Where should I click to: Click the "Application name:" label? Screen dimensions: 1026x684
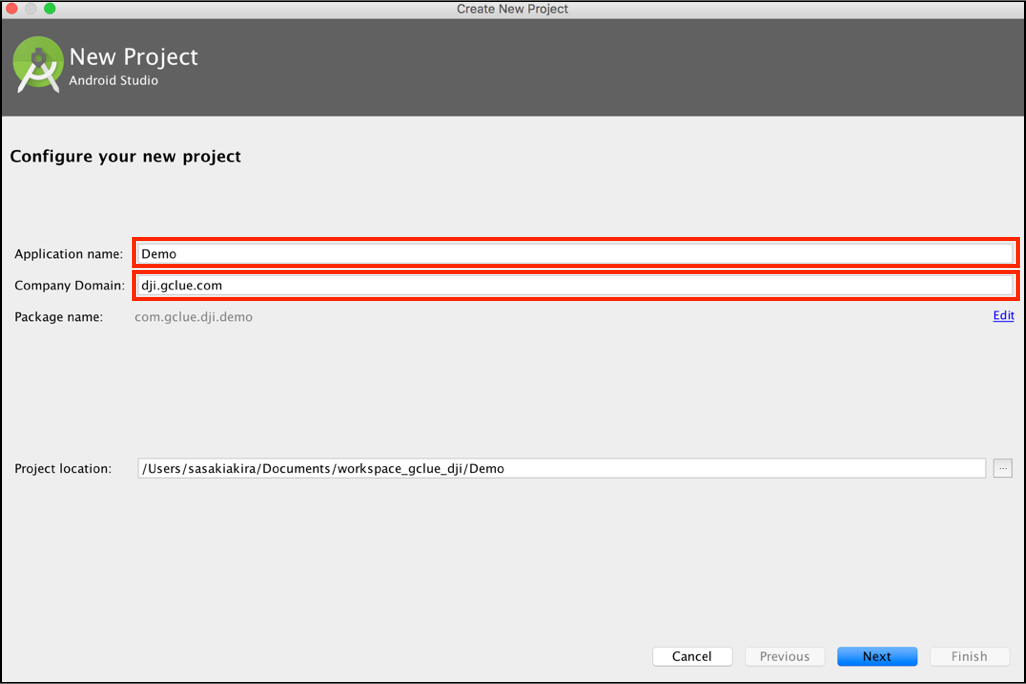coord(68,255)
